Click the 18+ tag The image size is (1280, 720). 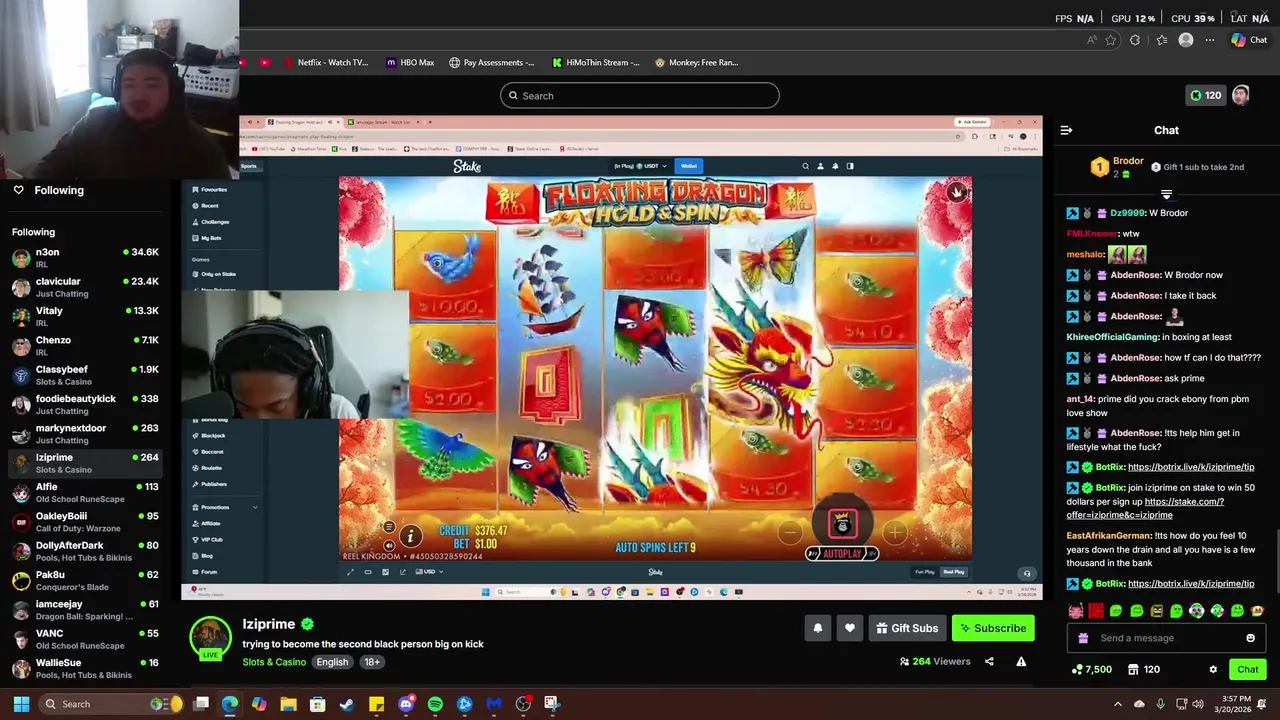(372, 662)
